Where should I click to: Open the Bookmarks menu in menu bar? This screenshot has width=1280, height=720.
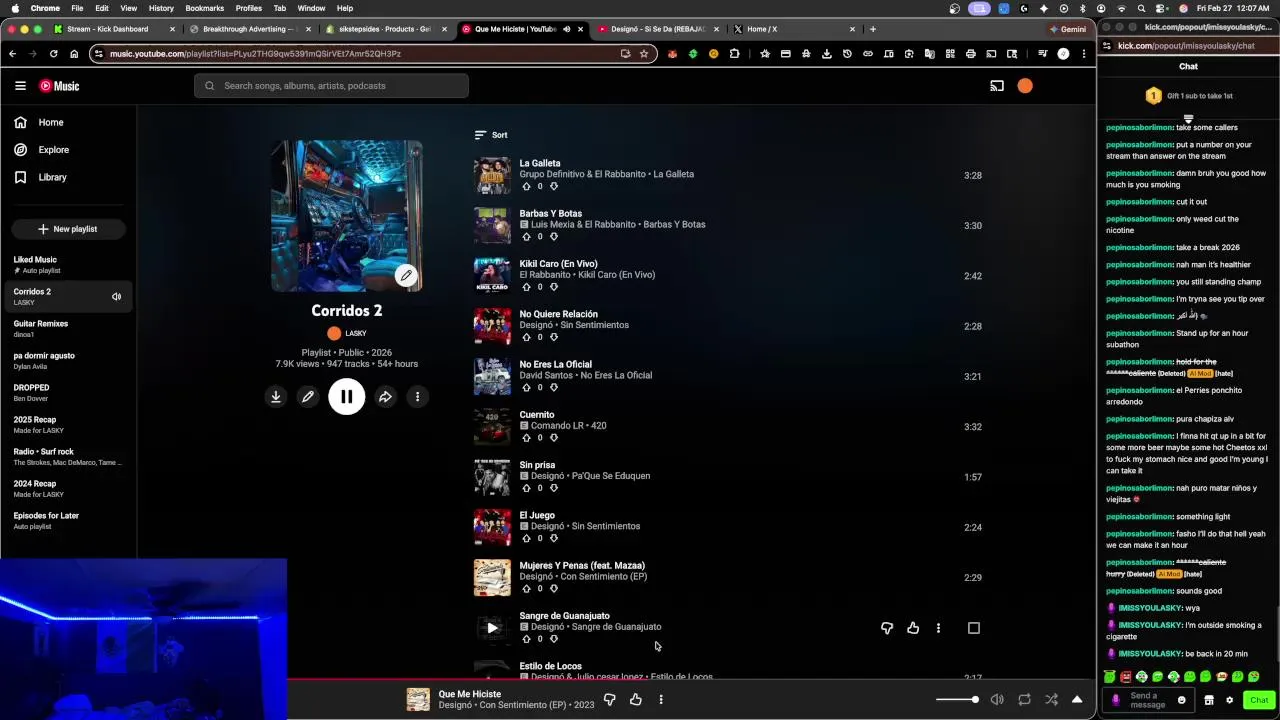click(204, 8)
